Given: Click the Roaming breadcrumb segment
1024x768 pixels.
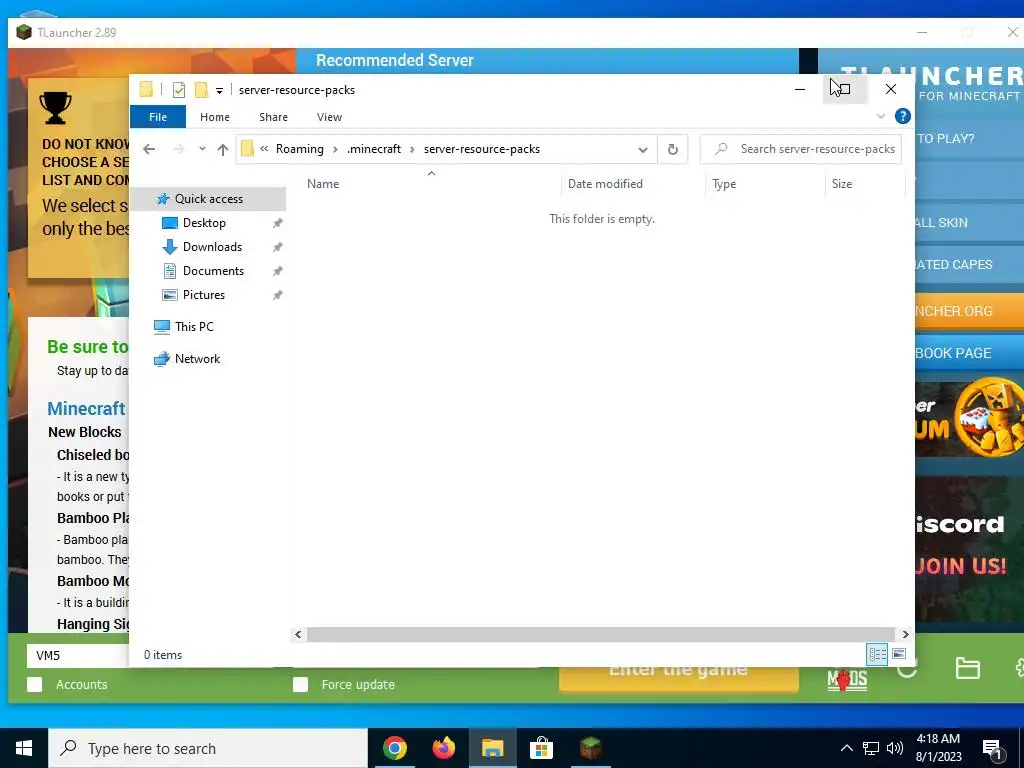Looking at the screenshot, I should click(x=300, y=149).
